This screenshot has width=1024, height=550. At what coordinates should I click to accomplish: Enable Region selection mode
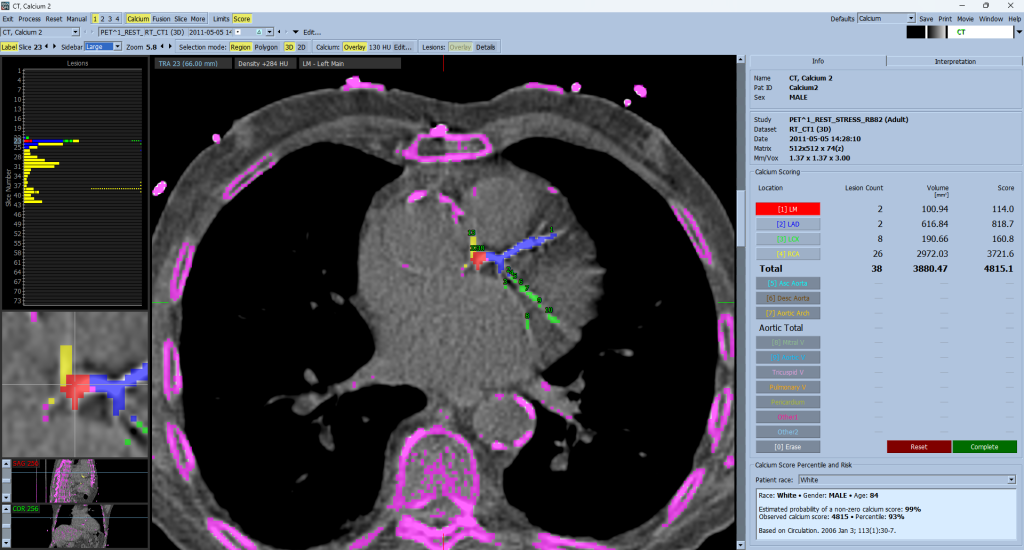[240, 47]
